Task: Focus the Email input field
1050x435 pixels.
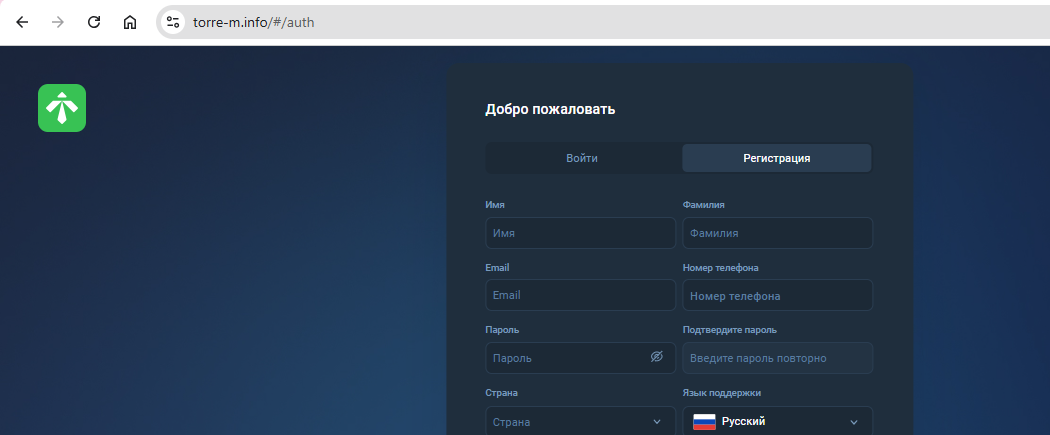Action: tap(581, 295)
